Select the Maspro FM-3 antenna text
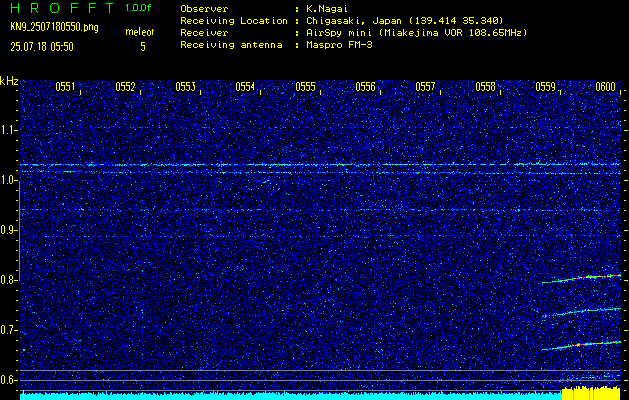Viewport: 629px width, 400px height. (x=339, y=45)
